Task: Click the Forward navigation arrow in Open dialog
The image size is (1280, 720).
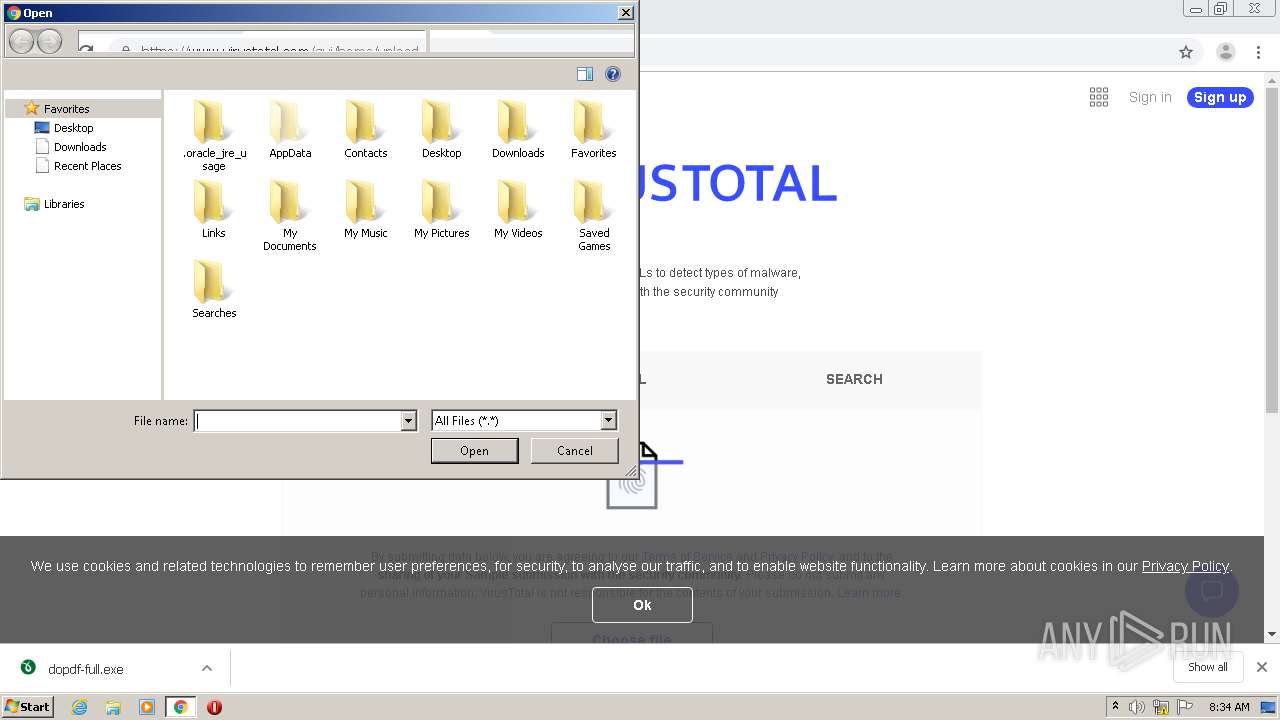Action: click(49, 41)
